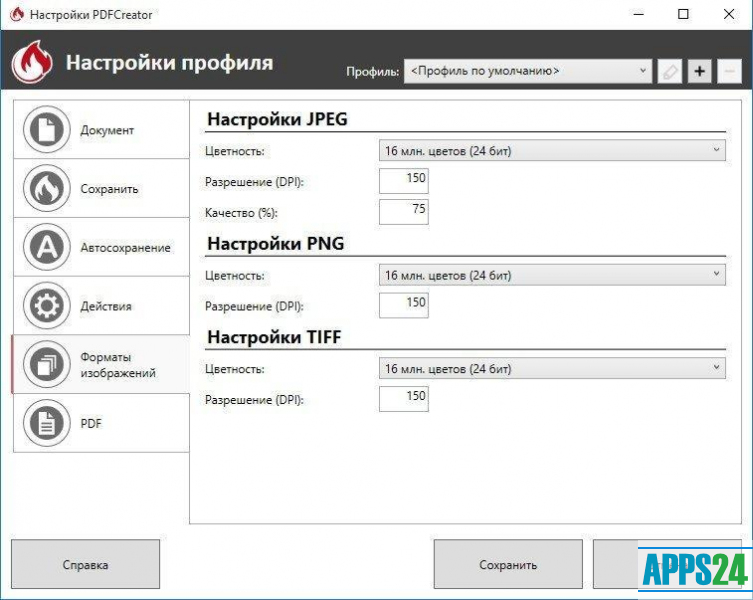
Task: Open the Сохранить flame icon in sidebar
Action: click(x=47, y=188)
